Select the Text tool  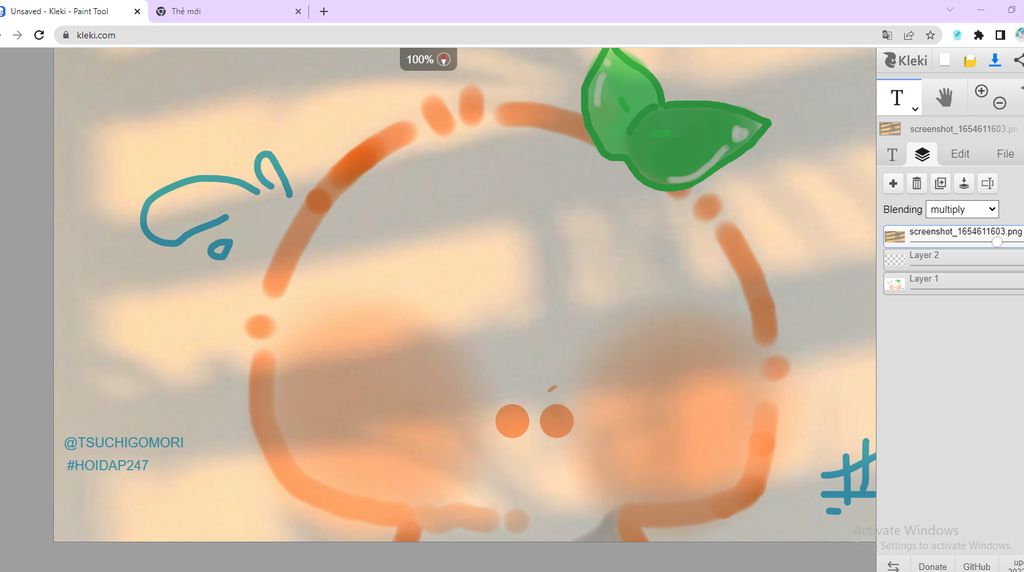point(897,98)
